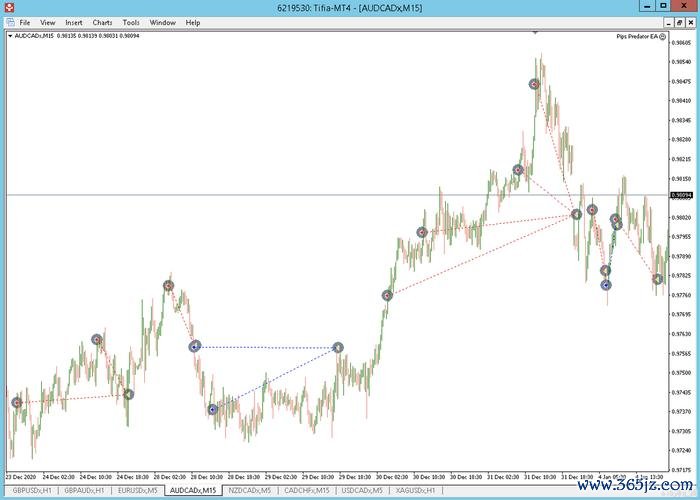This screenshot has width=700, height=500.
Task: Click the Pips Predator EA smiley icon
Action: [662, 37]
